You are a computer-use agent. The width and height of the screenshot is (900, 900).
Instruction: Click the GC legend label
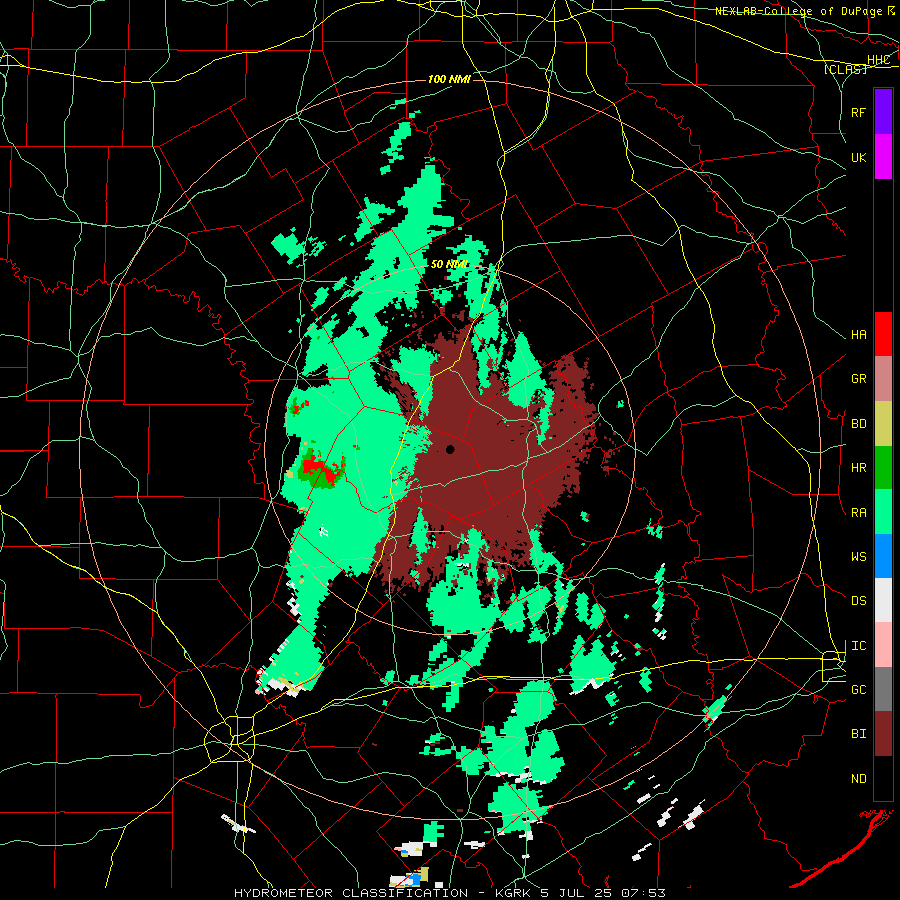[858, 690]
